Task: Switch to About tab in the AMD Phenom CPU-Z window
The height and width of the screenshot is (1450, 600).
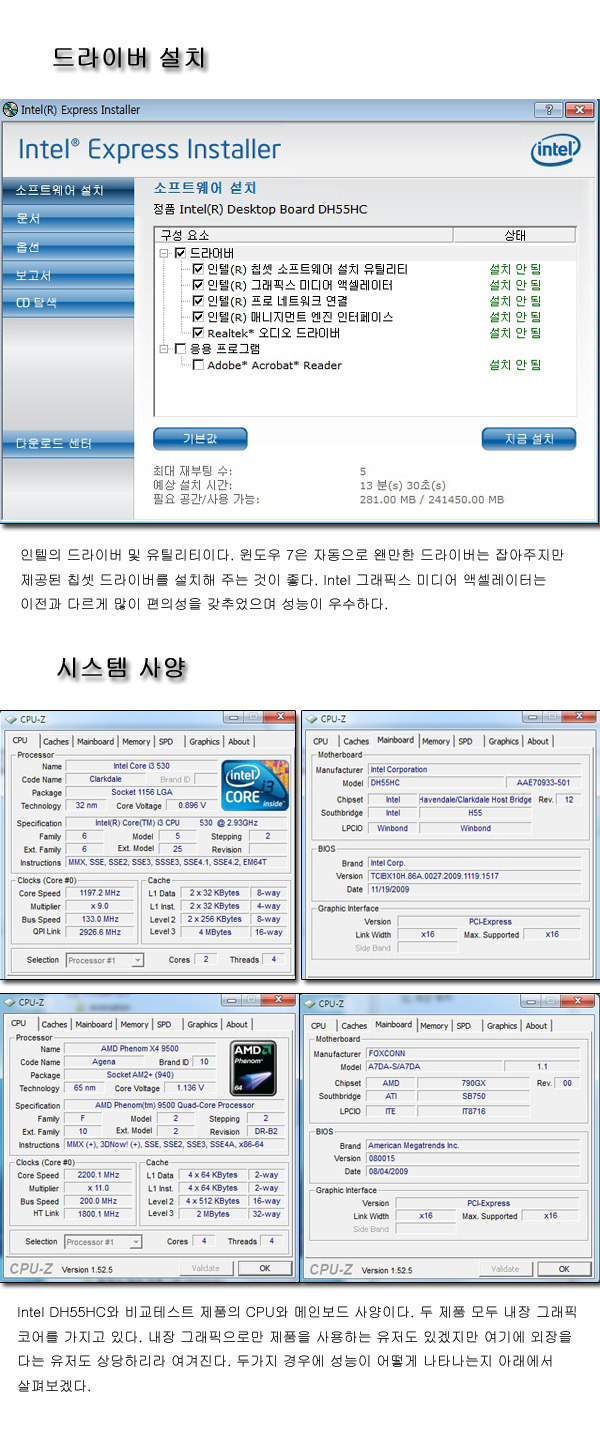Action: pos(237,1024)
